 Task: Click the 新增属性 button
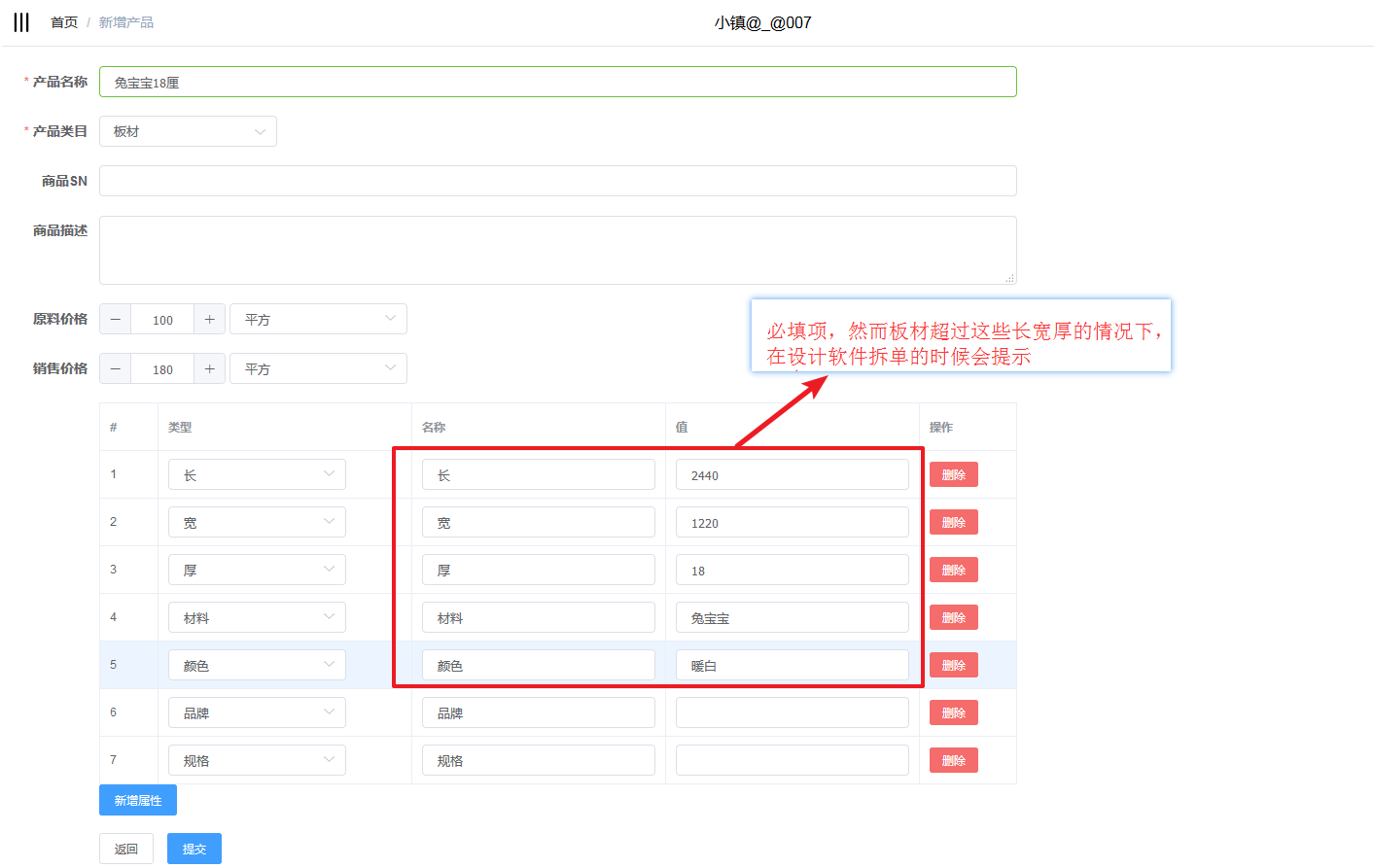(x=138, y=801)
